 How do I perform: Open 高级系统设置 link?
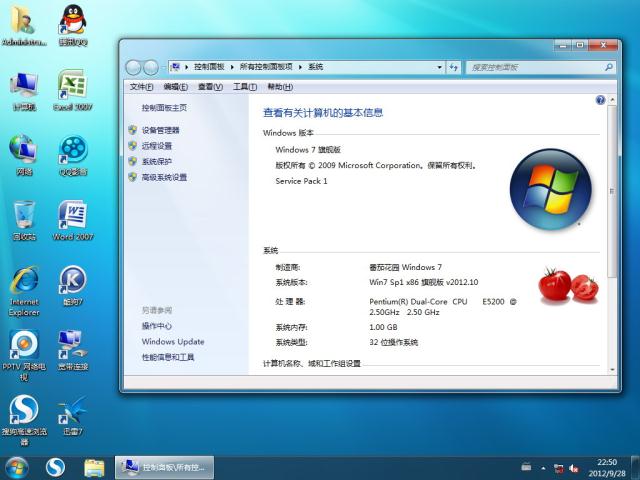pos(164,177)
